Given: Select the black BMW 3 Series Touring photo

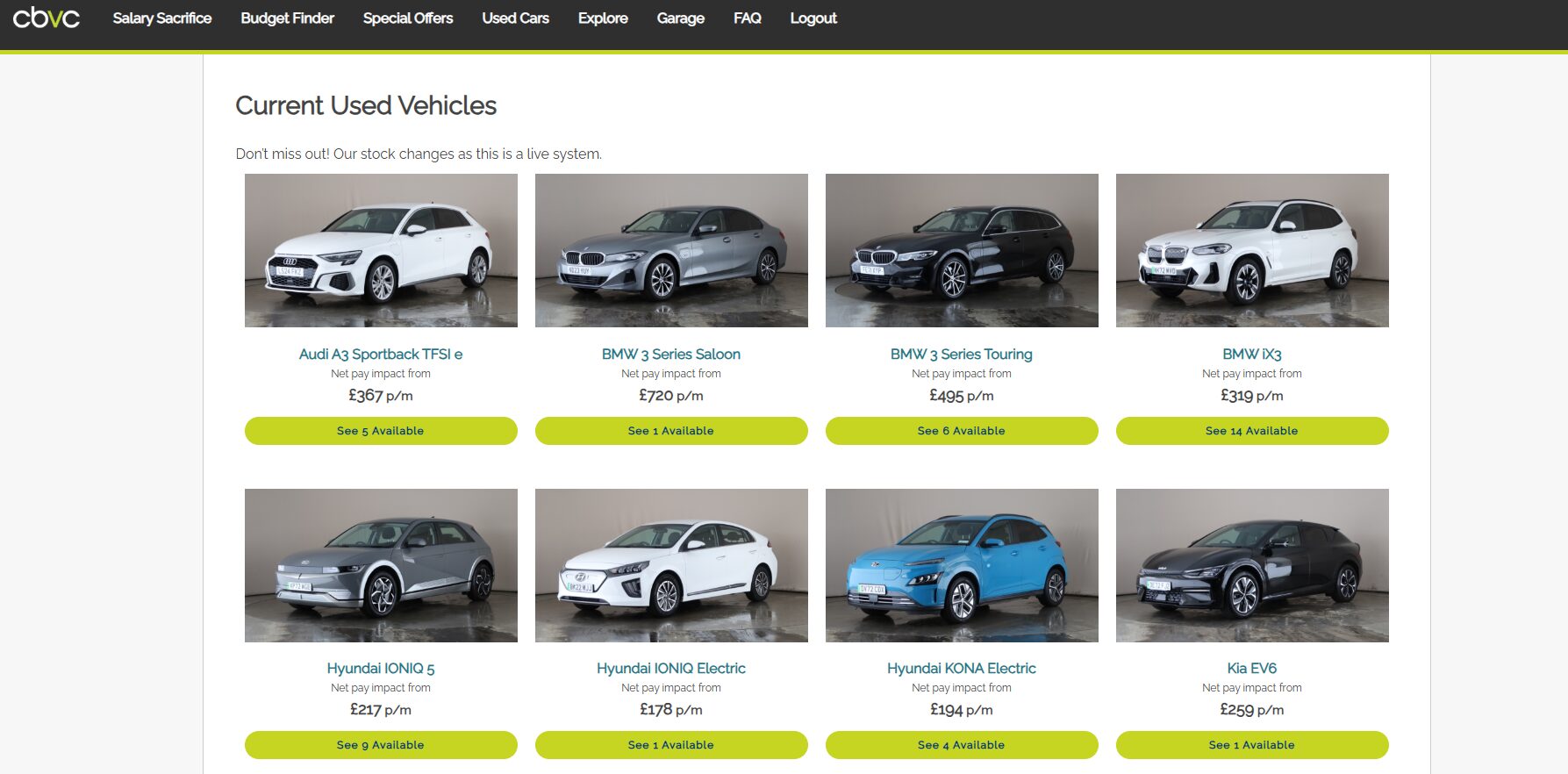Looking at the screenshot, I should click(962, 250).
